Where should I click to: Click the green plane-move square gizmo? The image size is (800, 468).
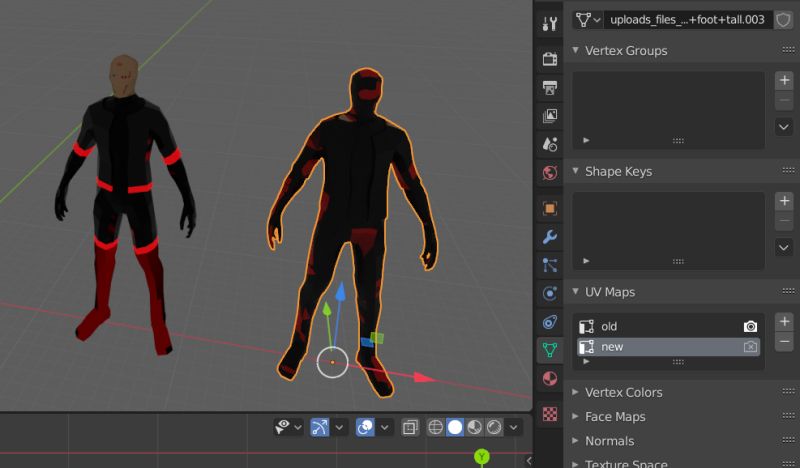point(377,338)
